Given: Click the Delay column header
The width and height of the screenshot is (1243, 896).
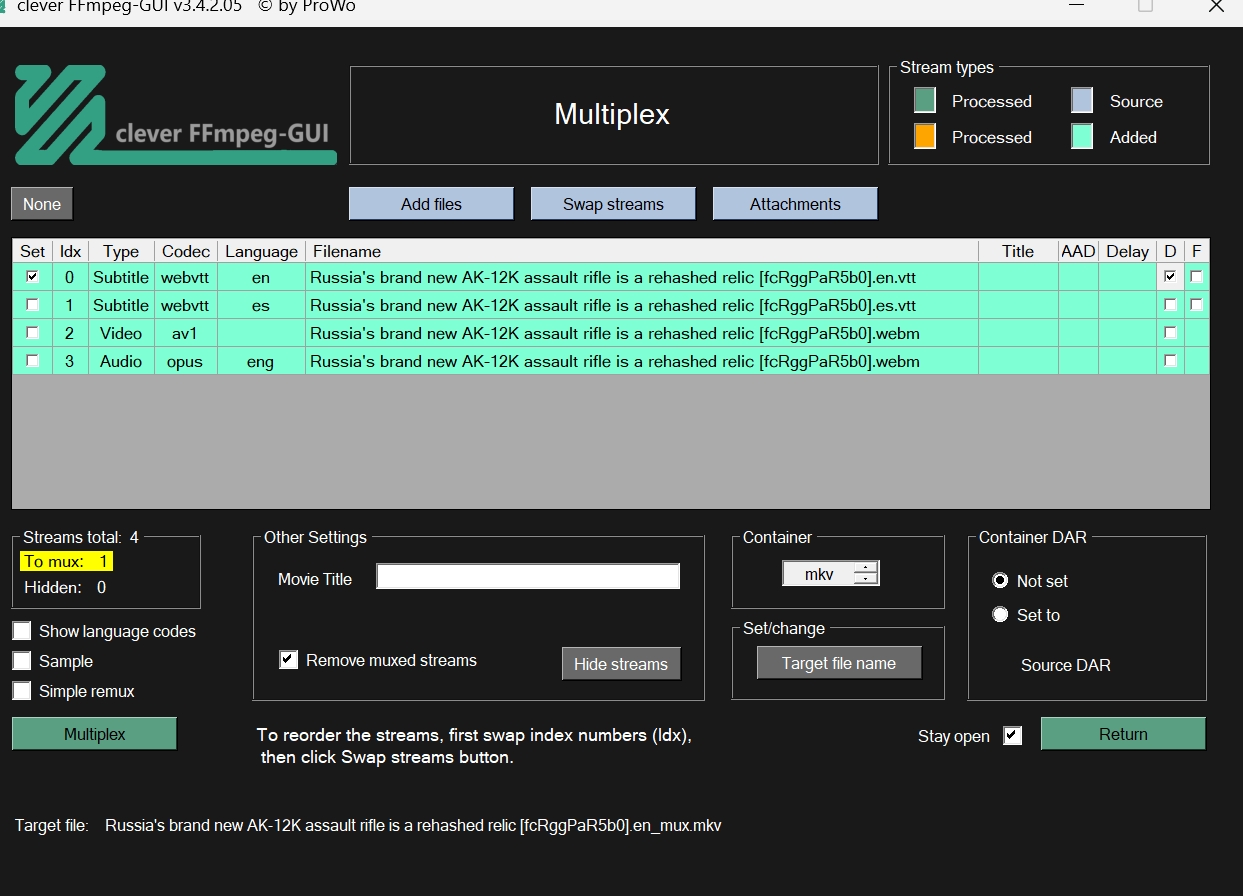Looking at the screenshot, I should click(x=1127, y=251).
